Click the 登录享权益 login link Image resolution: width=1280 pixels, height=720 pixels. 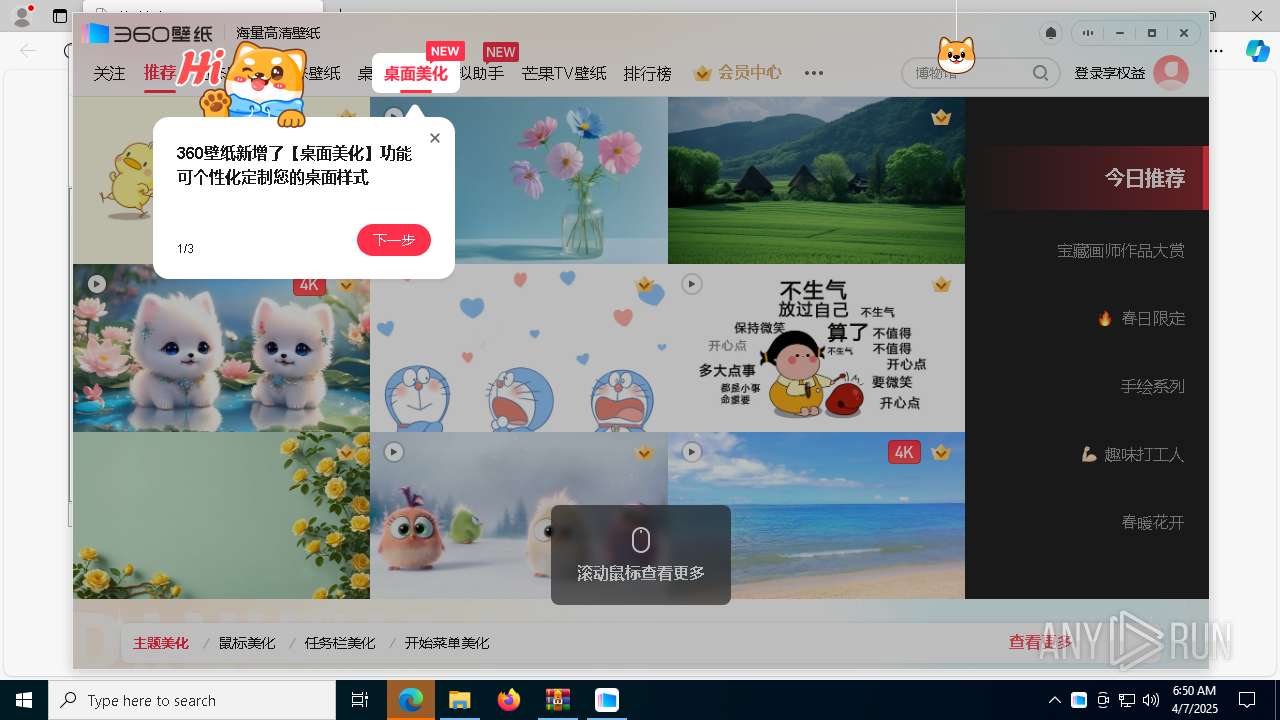click(1110, 73)
